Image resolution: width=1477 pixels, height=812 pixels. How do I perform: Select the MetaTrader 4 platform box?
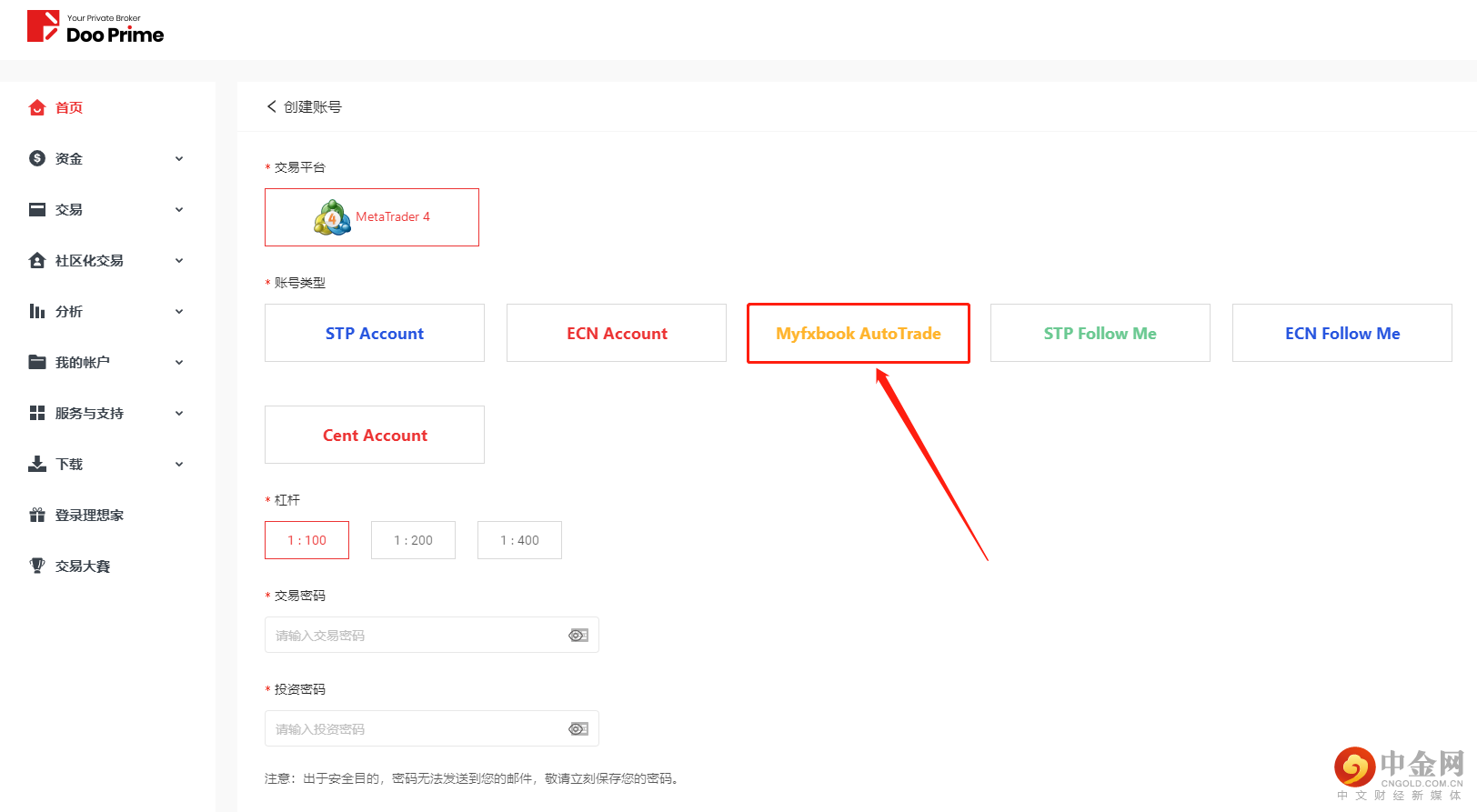(372, 217)
